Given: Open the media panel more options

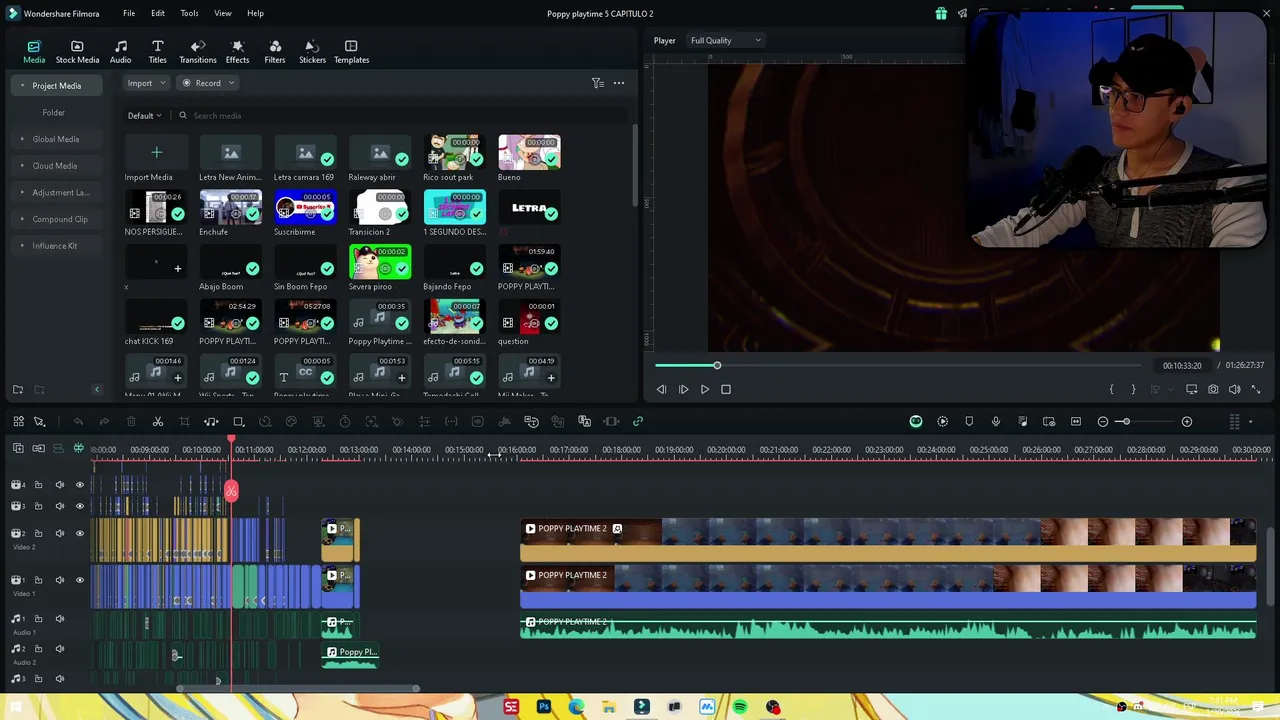Looking at the screenshot, I should coord(619,83).
